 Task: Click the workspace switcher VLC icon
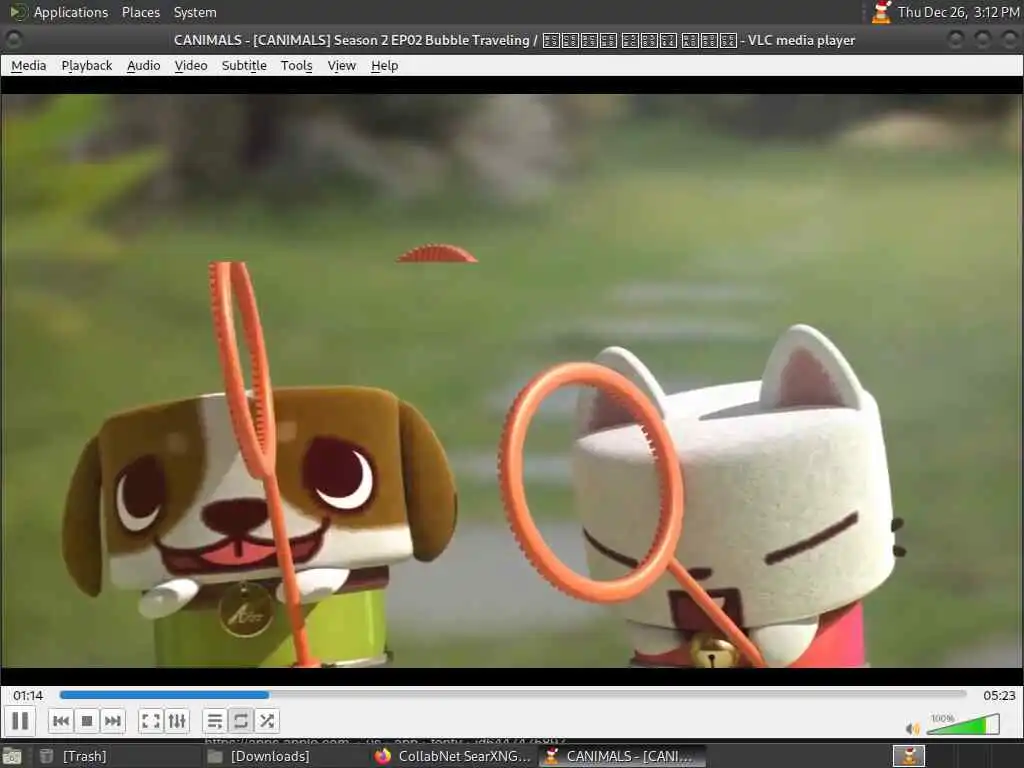click(x=909, y=756)
